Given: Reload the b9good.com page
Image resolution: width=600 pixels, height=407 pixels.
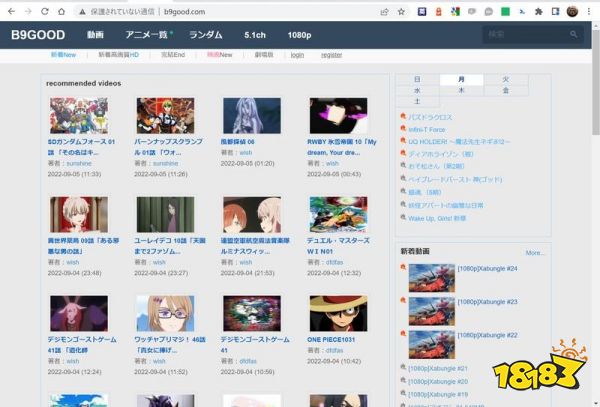Looking at the screenshot, I should click(x=45, y=11).
